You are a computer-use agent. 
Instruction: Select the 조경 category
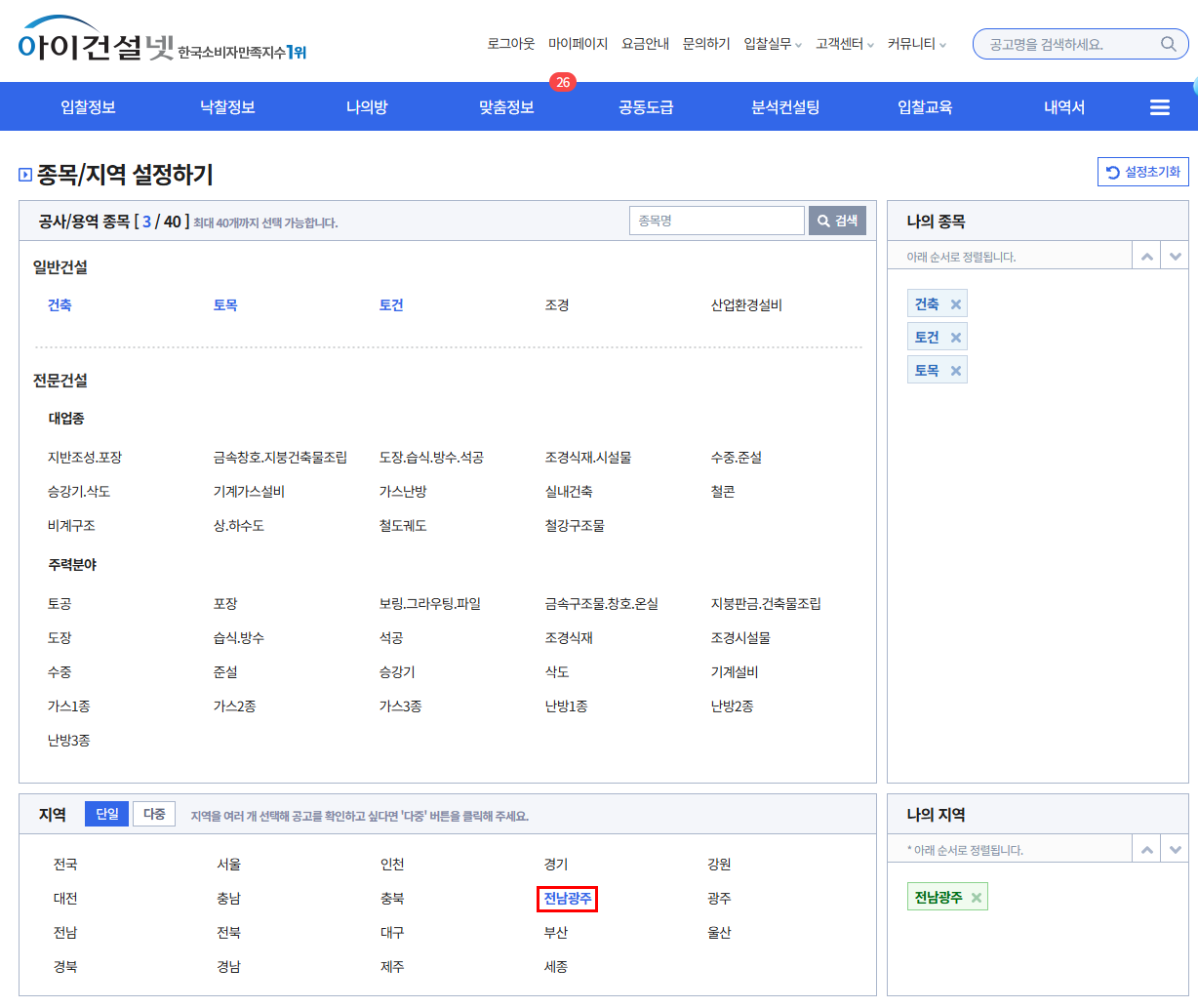click(x=557, y=305)
